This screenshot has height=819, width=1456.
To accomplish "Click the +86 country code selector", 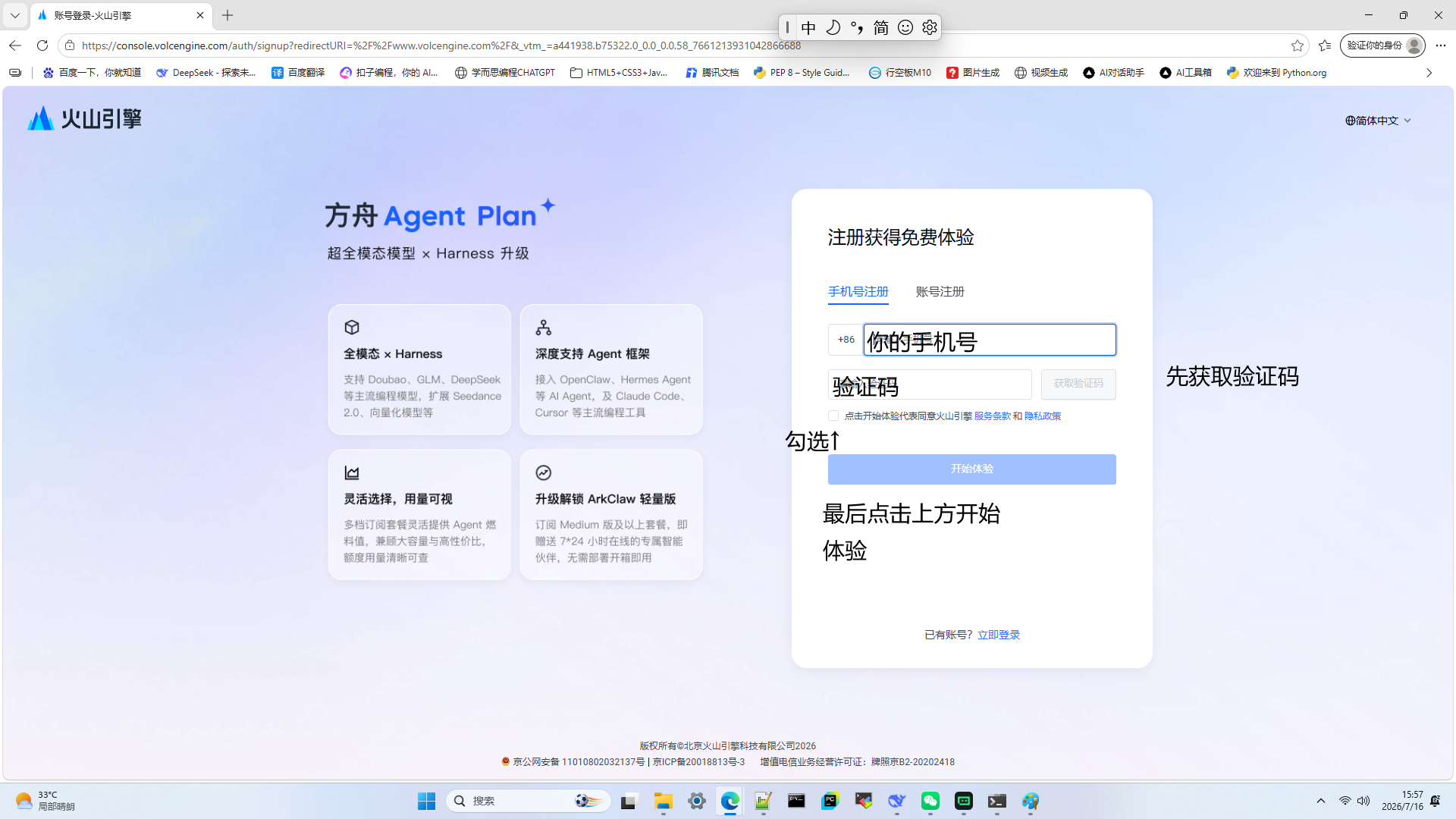I will (846, 340).
